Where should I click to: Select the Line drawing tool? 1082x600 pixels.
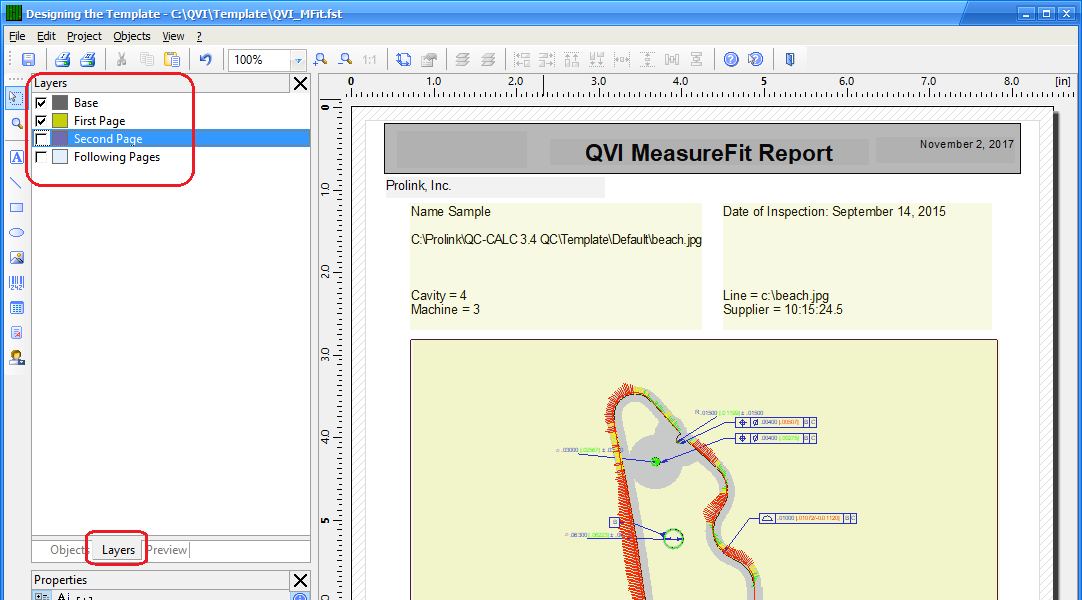pos(17,183)
